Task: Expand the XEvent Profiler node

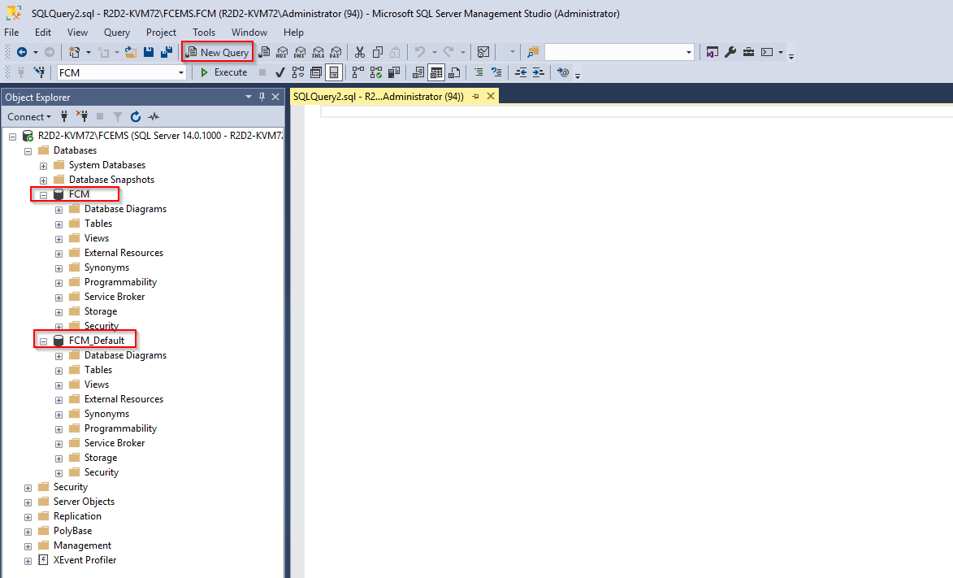Action: tap(28, 561)
